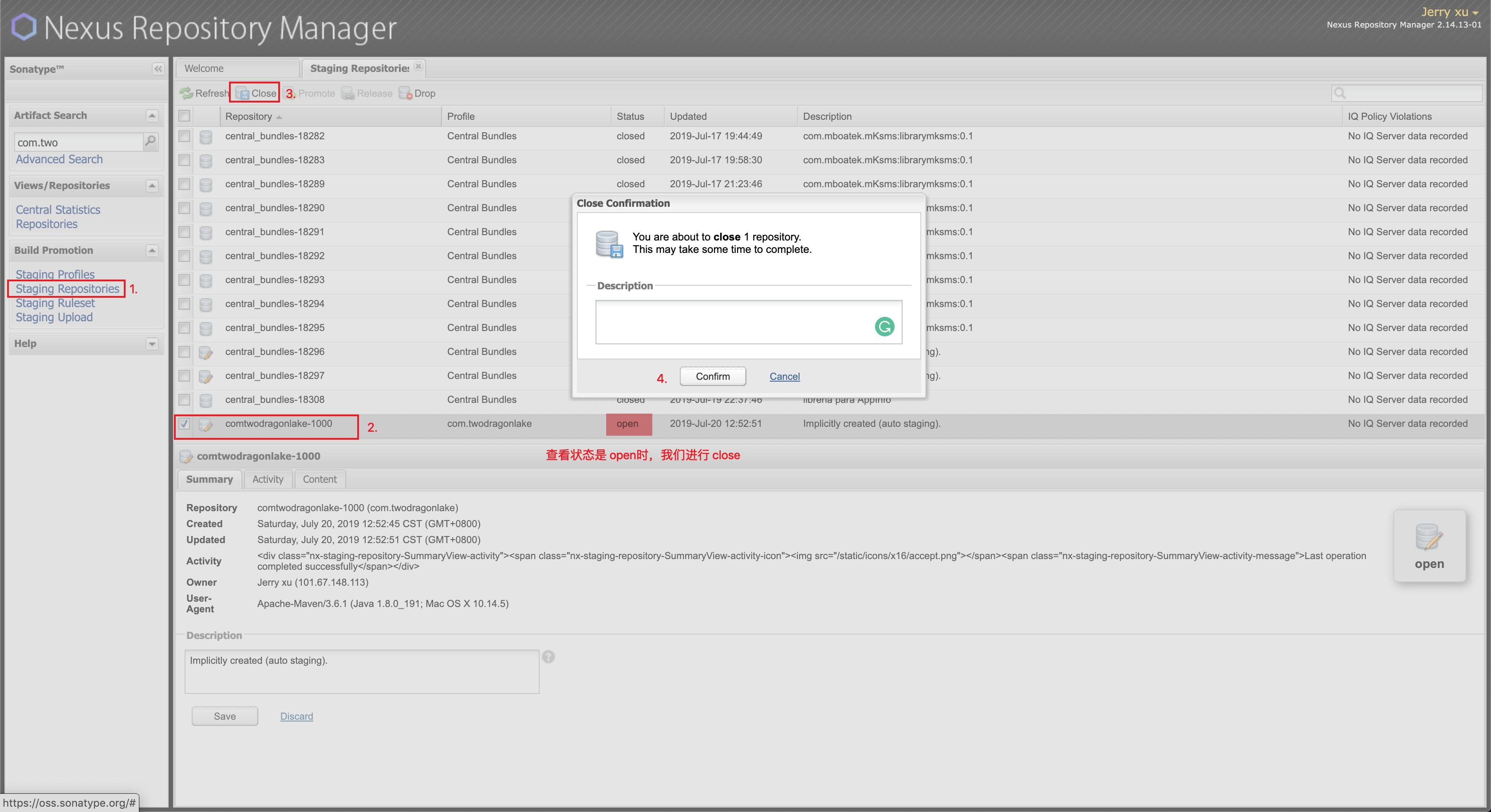Screen dimensions: 1491x812
Task: Click the Confirm button in dialog
Action: 713,376
